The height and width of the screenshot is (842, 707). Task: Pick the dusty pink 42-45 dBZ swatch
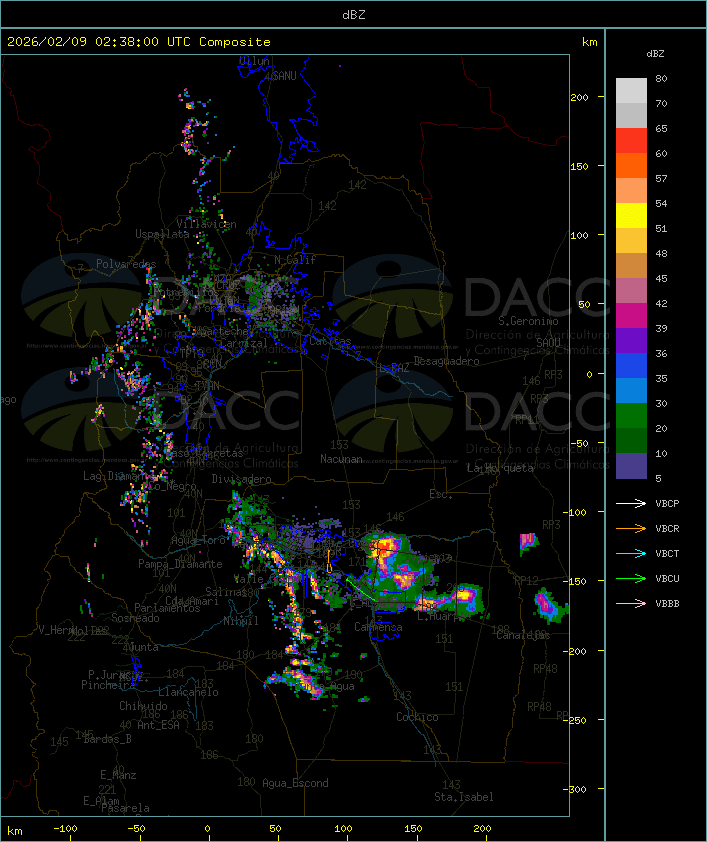(x=631, y=291)
